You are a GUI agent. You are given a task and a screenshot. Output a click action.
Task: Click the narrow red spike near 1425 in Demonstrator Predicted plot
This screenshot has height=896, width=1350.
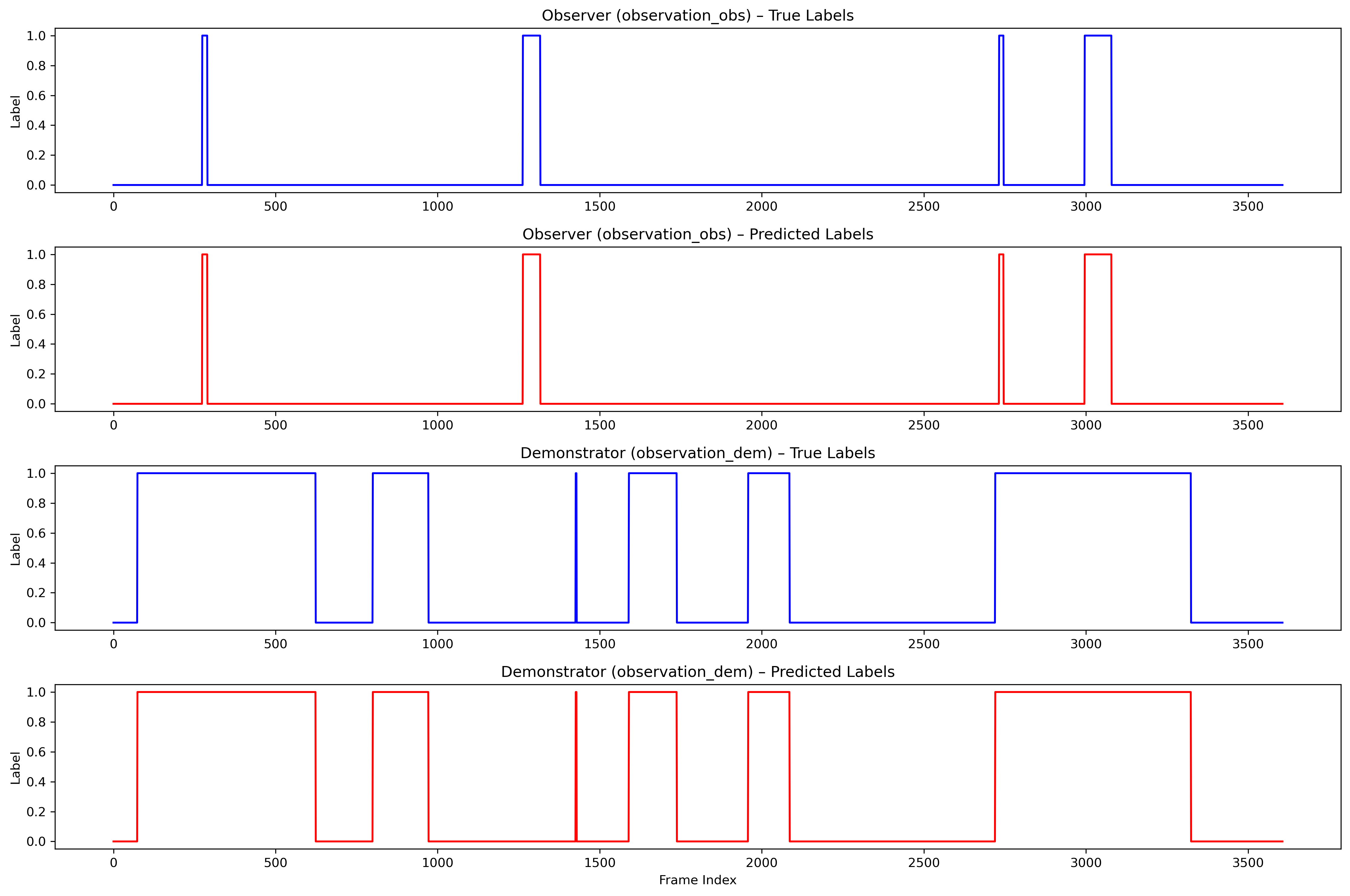tap(576, 766)
